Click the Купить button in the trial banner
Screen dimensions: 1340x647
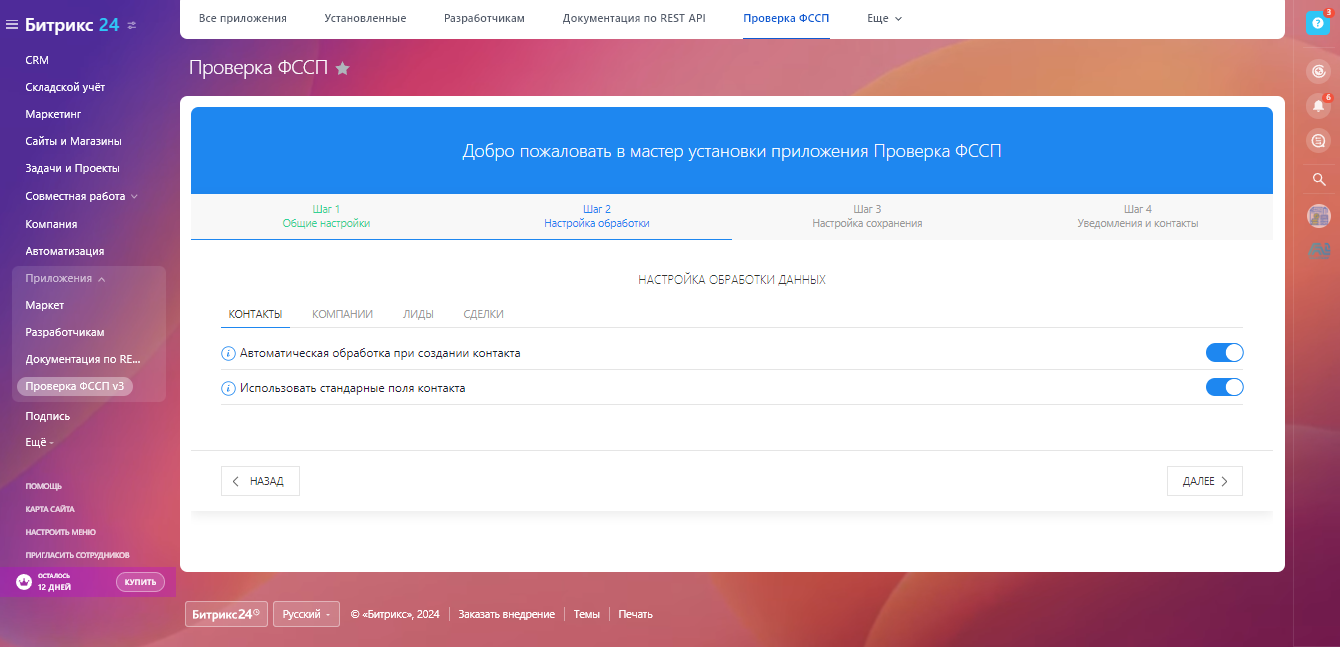140,582
